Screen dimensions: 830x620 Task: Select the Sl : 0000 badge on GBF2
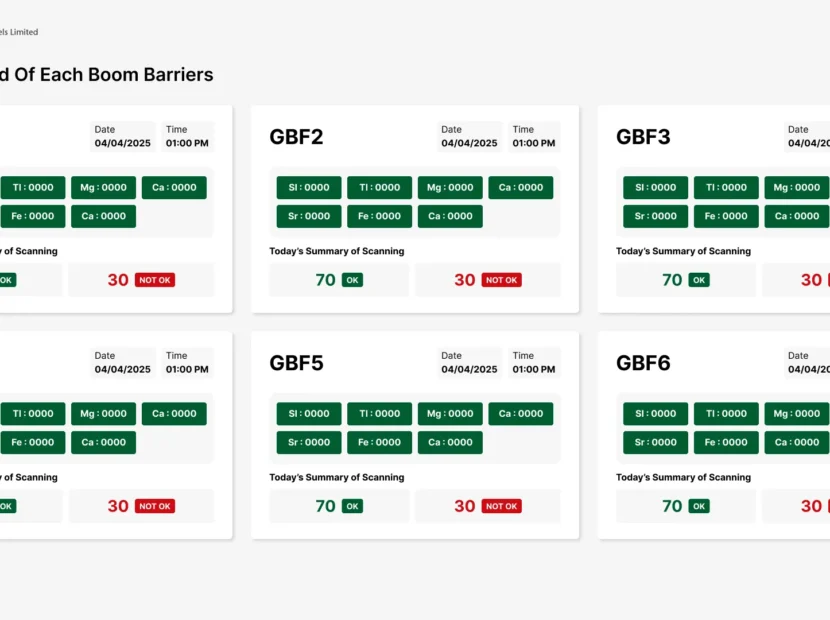308,187
